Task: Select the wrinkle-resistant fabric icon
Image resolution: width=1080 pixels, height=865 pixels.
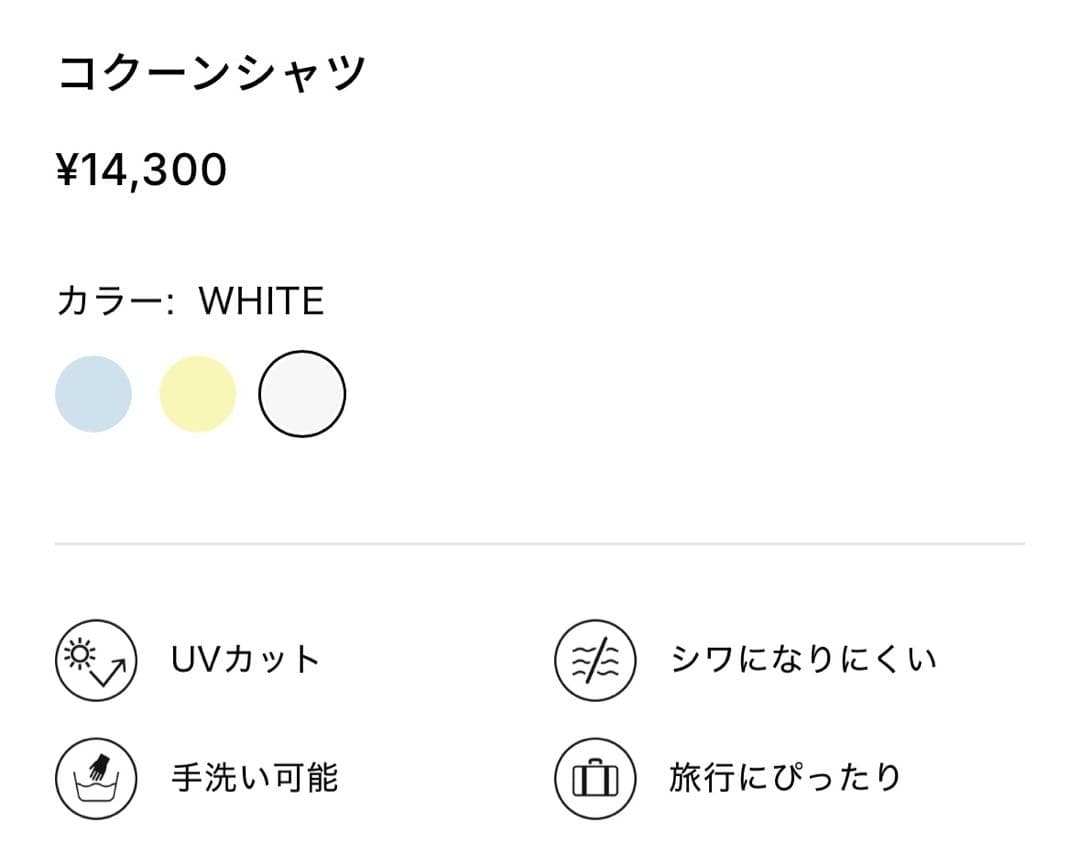Action: 595,659
